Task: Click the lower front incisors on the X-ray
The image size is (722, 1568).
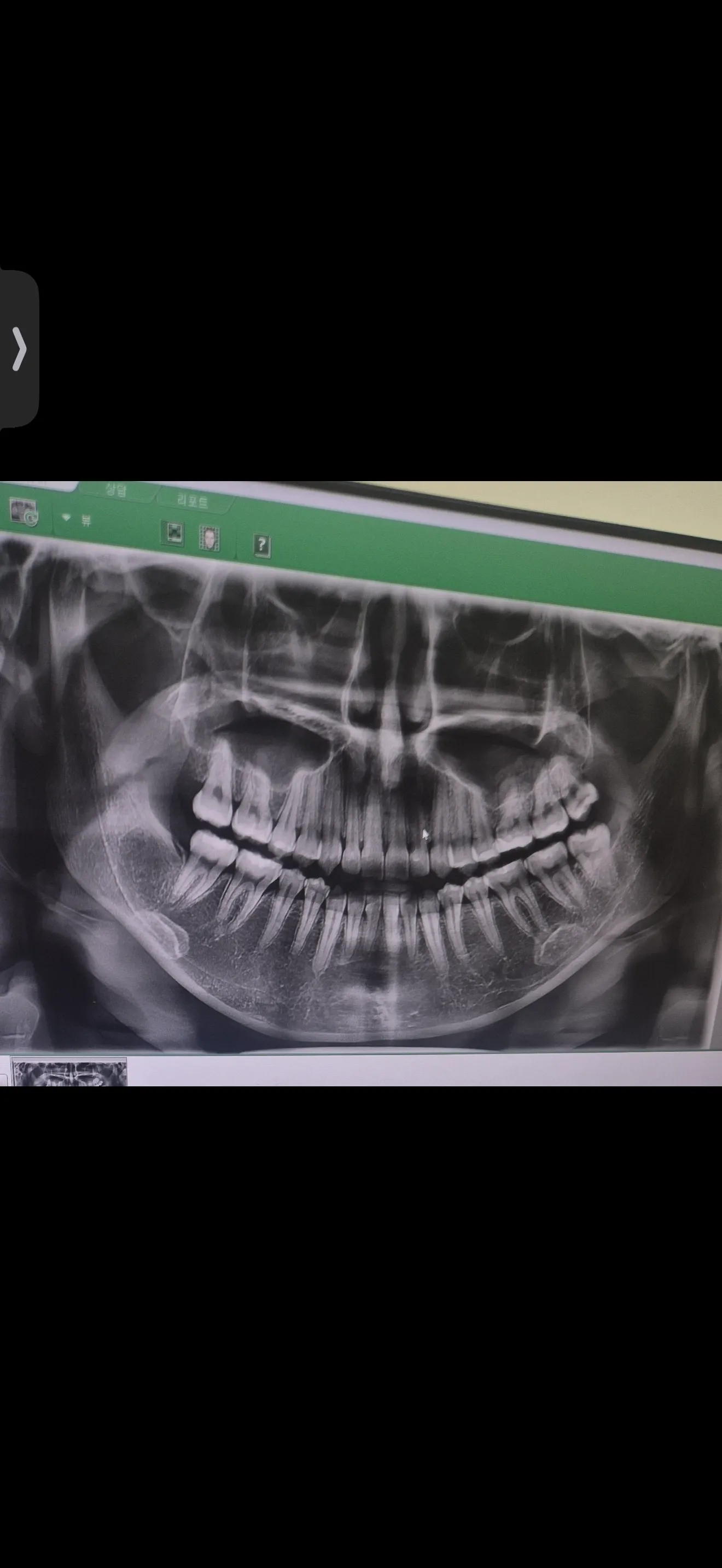Action: pos(389,925)
